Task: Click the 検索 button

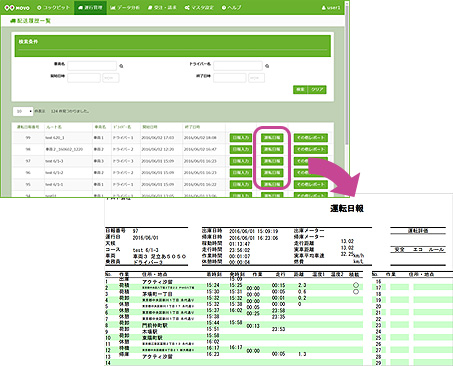Action: (301, 89)
